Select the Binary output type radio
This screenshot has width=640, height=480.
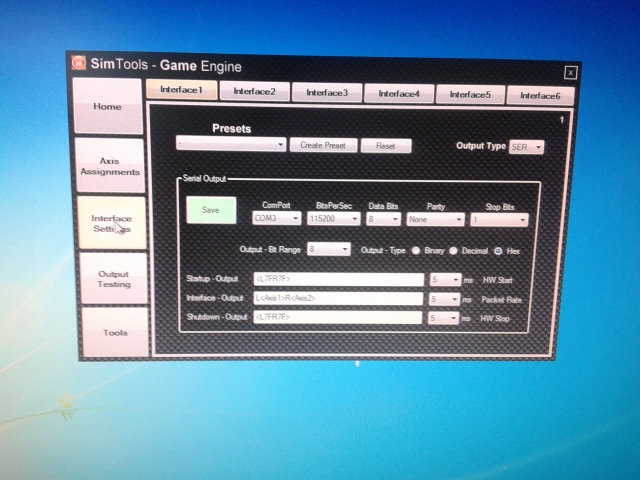416,251
